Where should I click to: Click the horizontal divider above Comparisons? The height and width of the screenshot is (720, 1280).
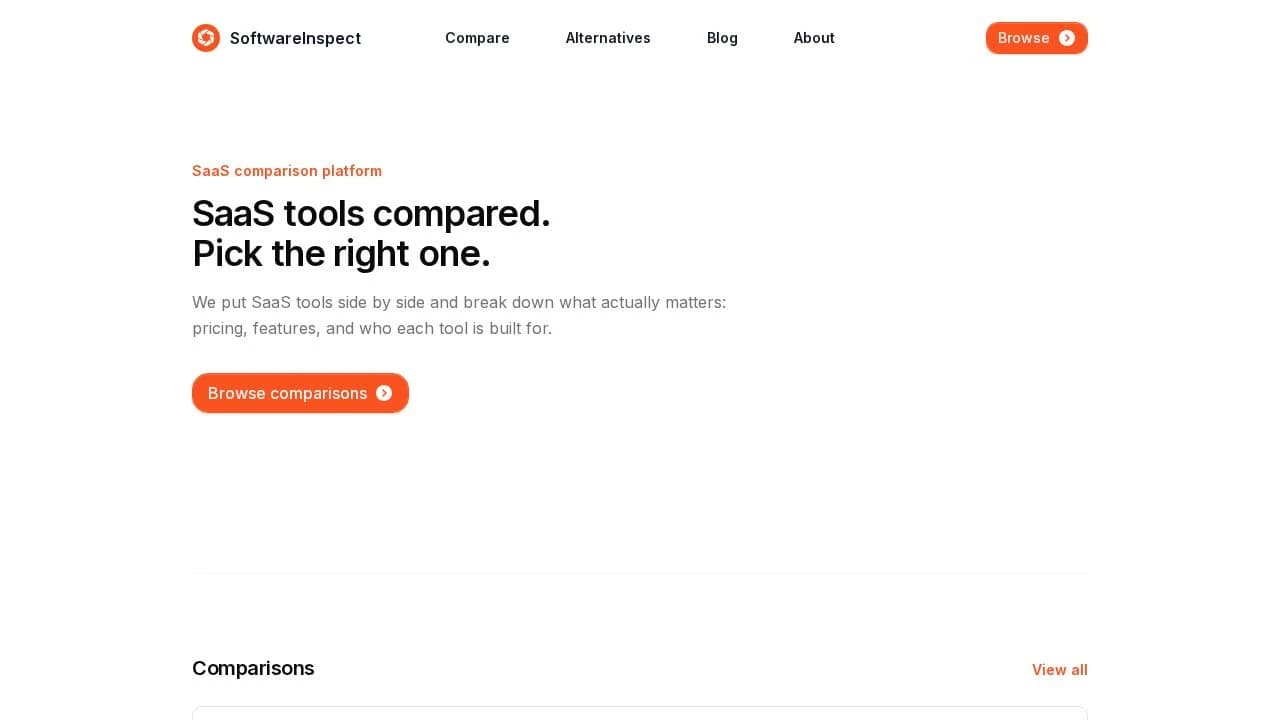pos(640,574)
